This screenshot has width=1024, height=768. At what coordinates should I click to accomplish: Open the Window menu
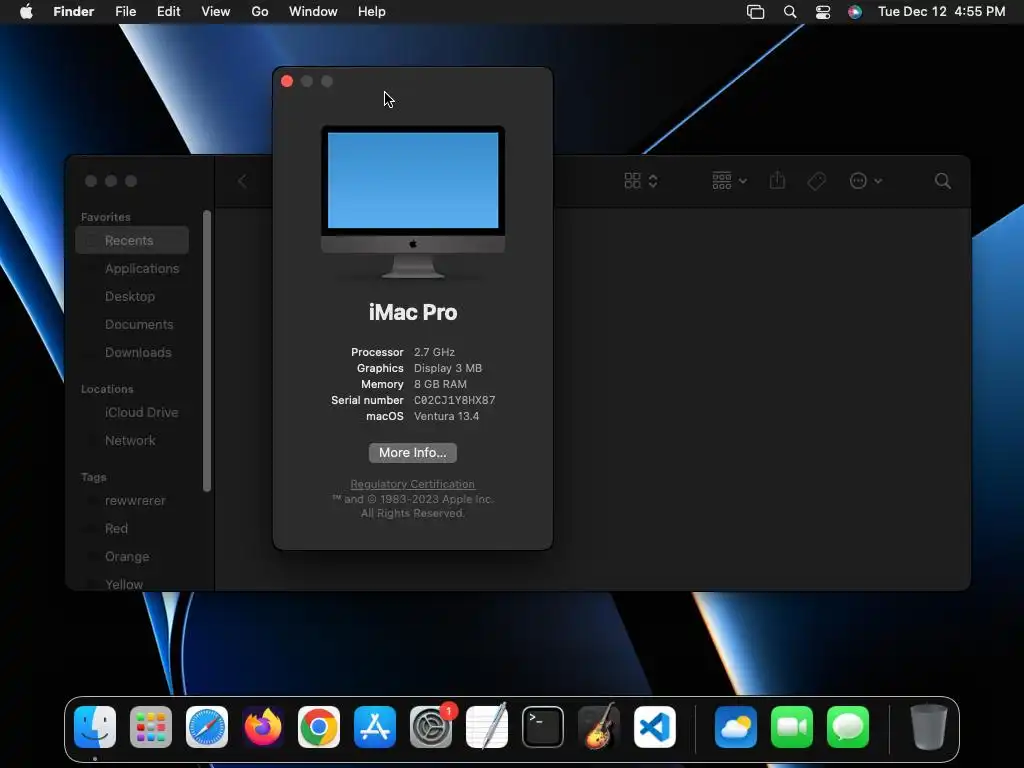[x=313, y=12]
